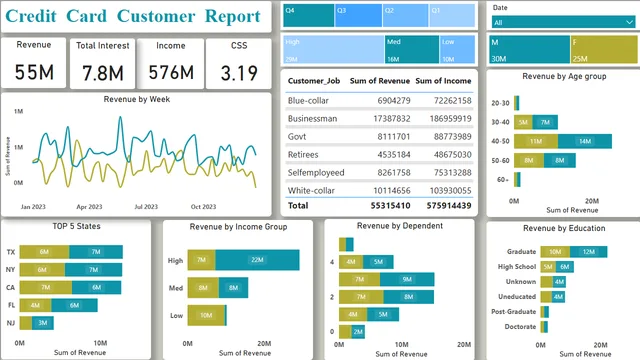Click Uneducated 4M teal segment
The width and height of the screenshot is (640, 360).
pyautogui.click(x=558, y=297)
